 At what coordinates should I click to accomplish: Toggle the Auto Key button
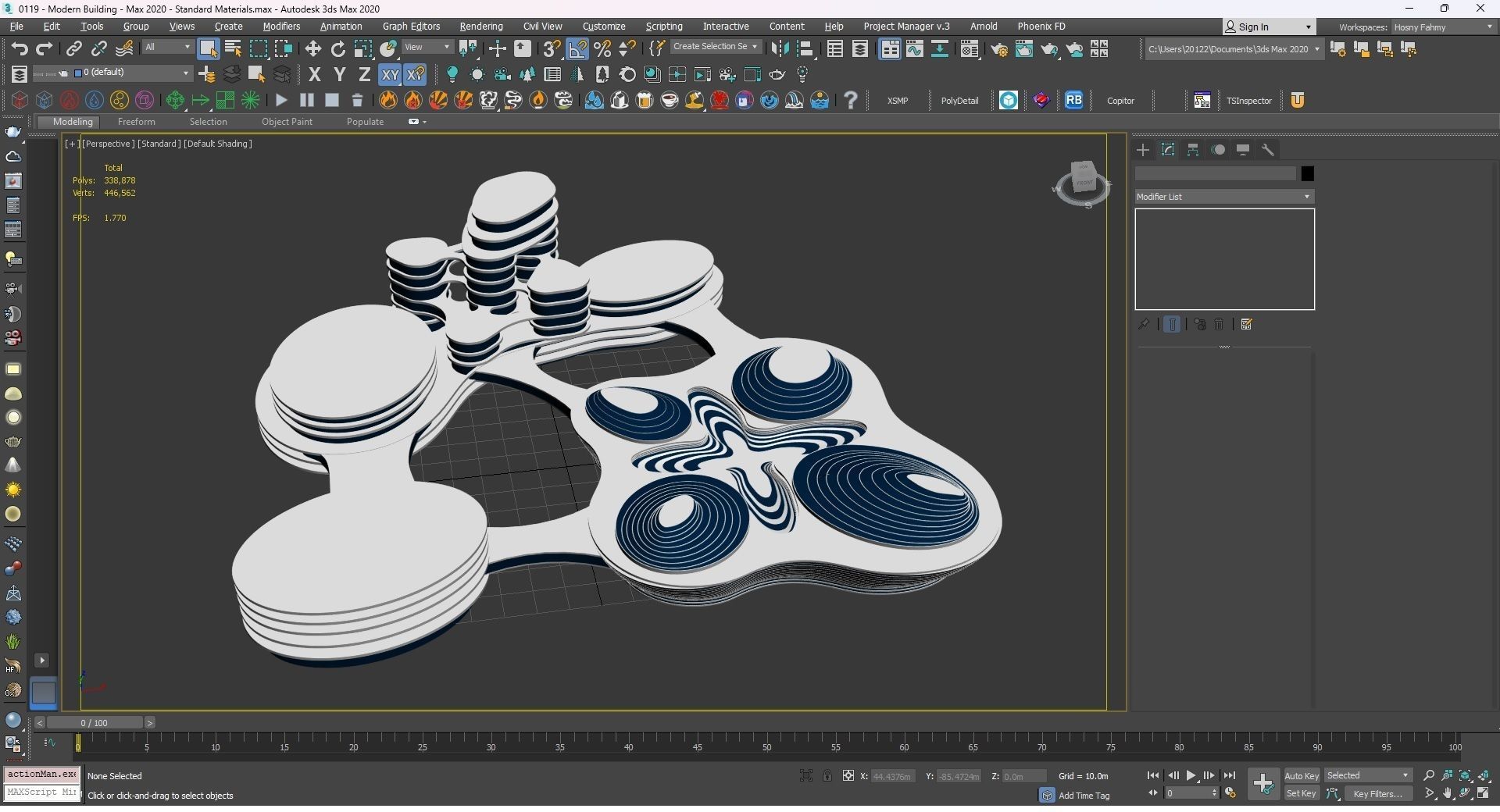pos(1301,775)
